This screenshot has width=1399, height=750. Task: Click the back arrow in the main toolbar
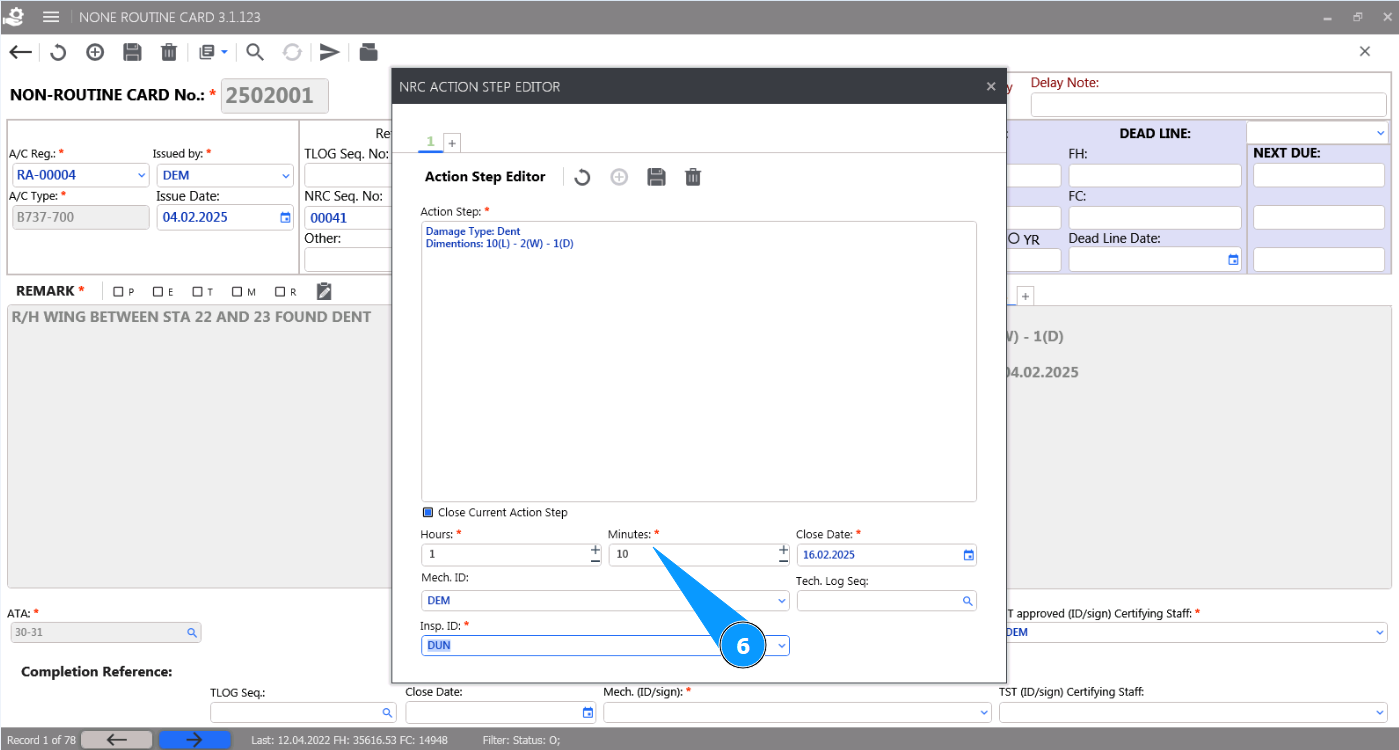click(20, 52)
